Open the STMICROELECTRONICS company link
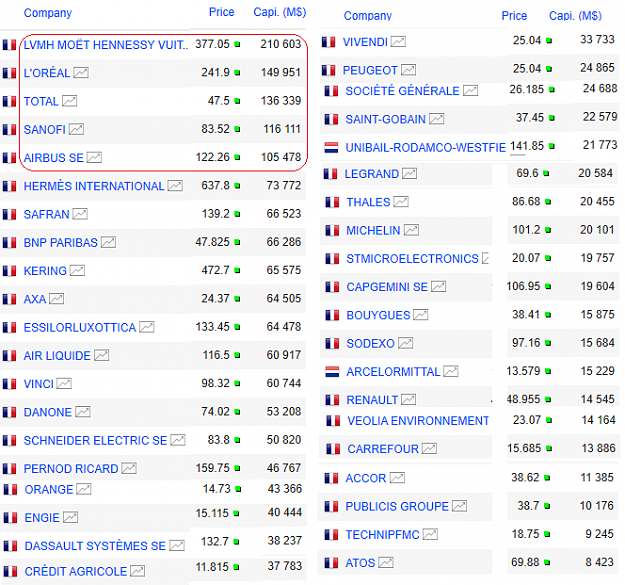 pyautogui.click(x=412, y=259)
